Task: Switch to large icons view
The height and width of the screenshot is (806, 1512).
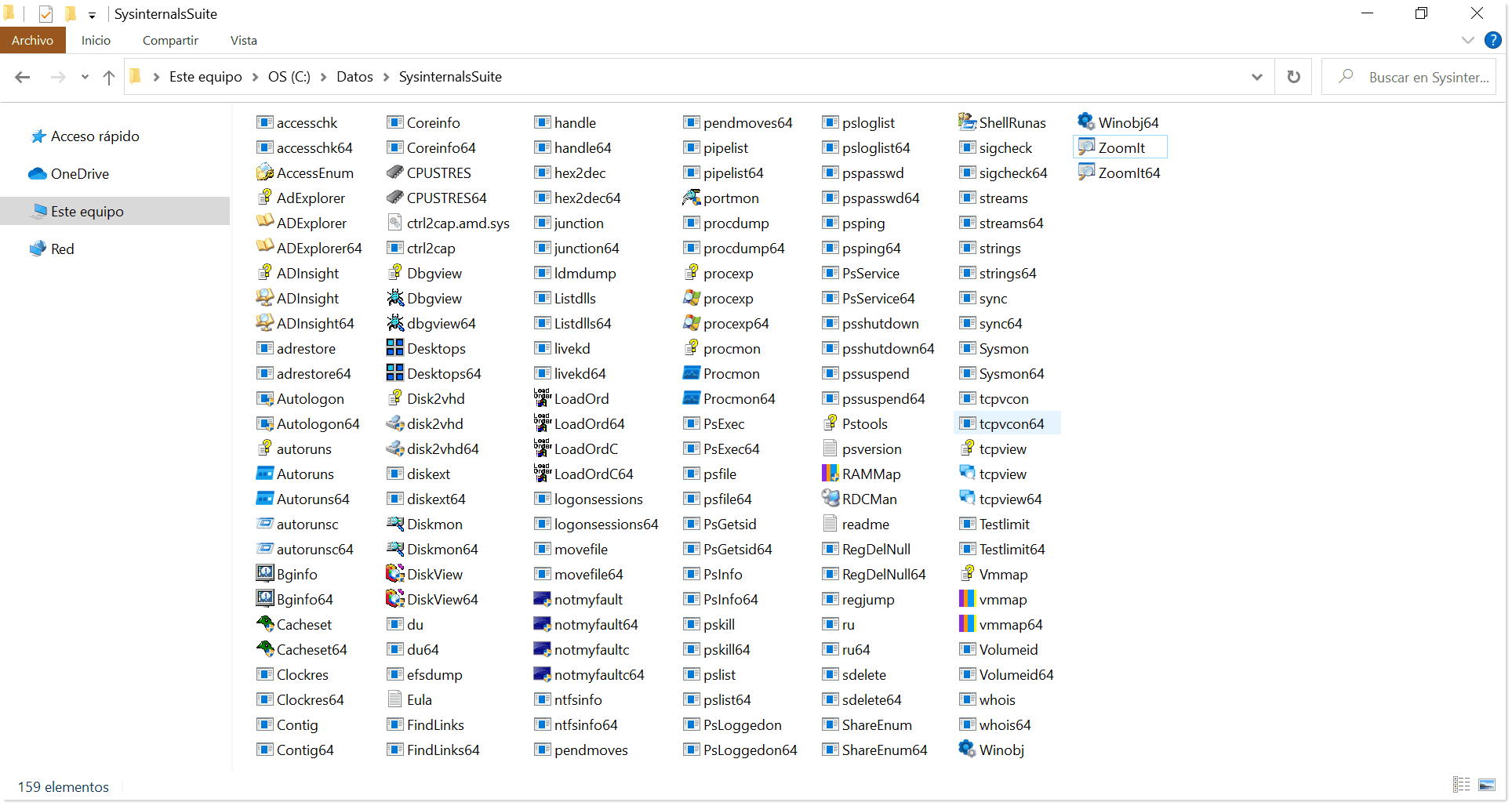Action: click(1487, 785)
